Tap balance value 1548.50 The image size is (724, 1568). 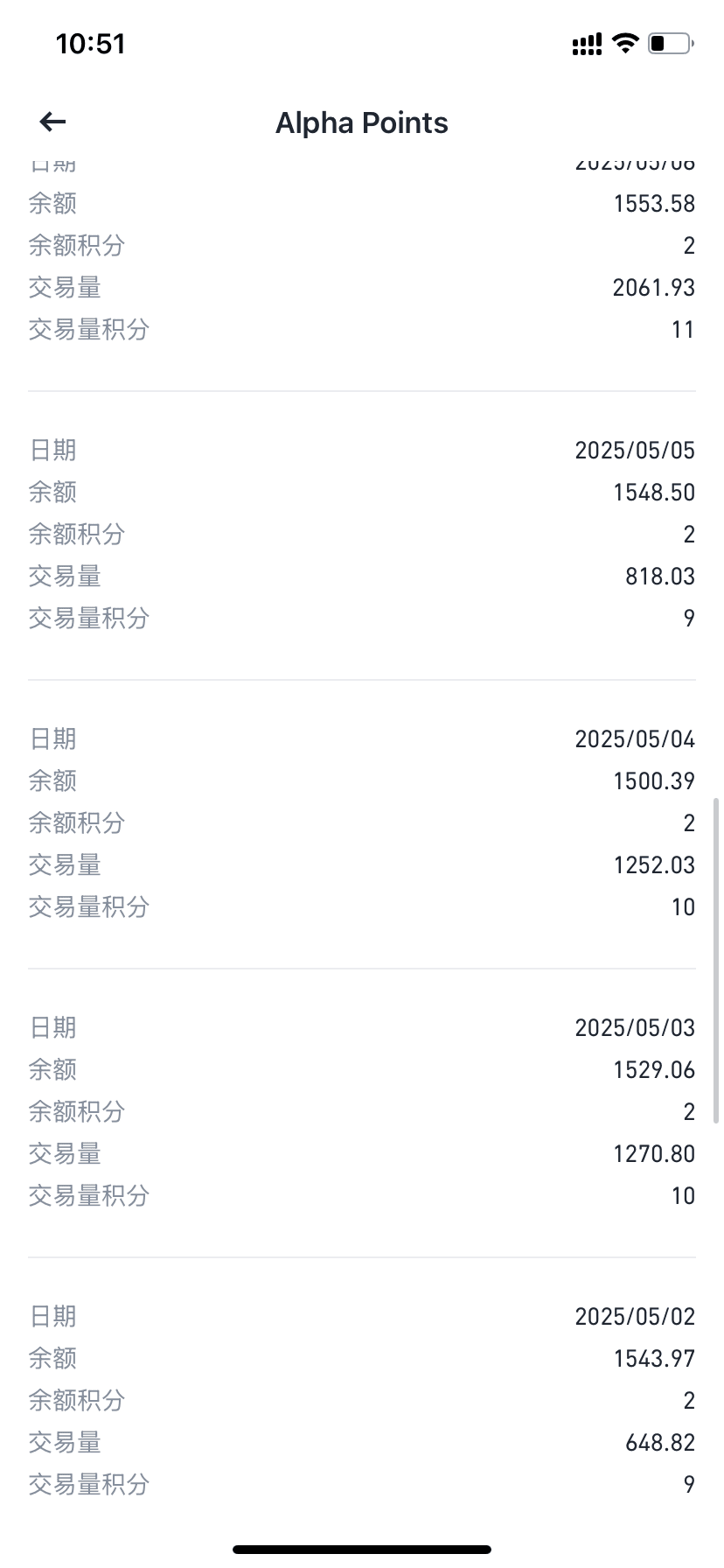[653, 492]
